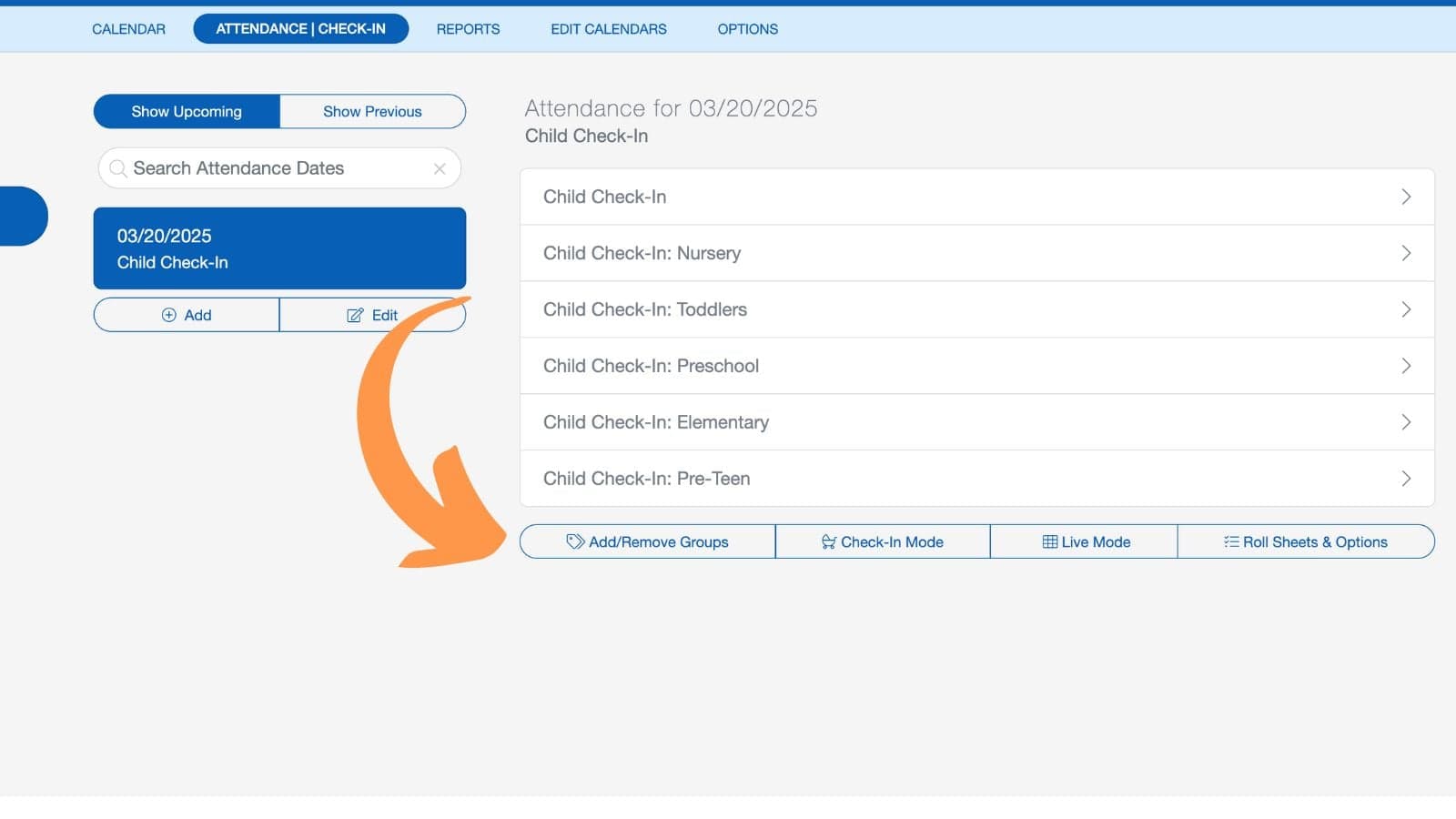Click the blue side panel tab
The image size is (1456, 819).
(23, 216)
